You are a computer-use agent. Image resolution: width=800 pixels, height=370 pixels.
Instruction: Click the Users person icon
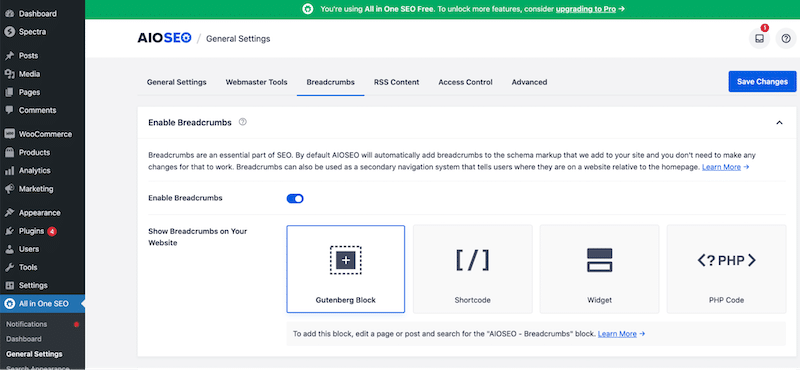(x=9, y=249)
